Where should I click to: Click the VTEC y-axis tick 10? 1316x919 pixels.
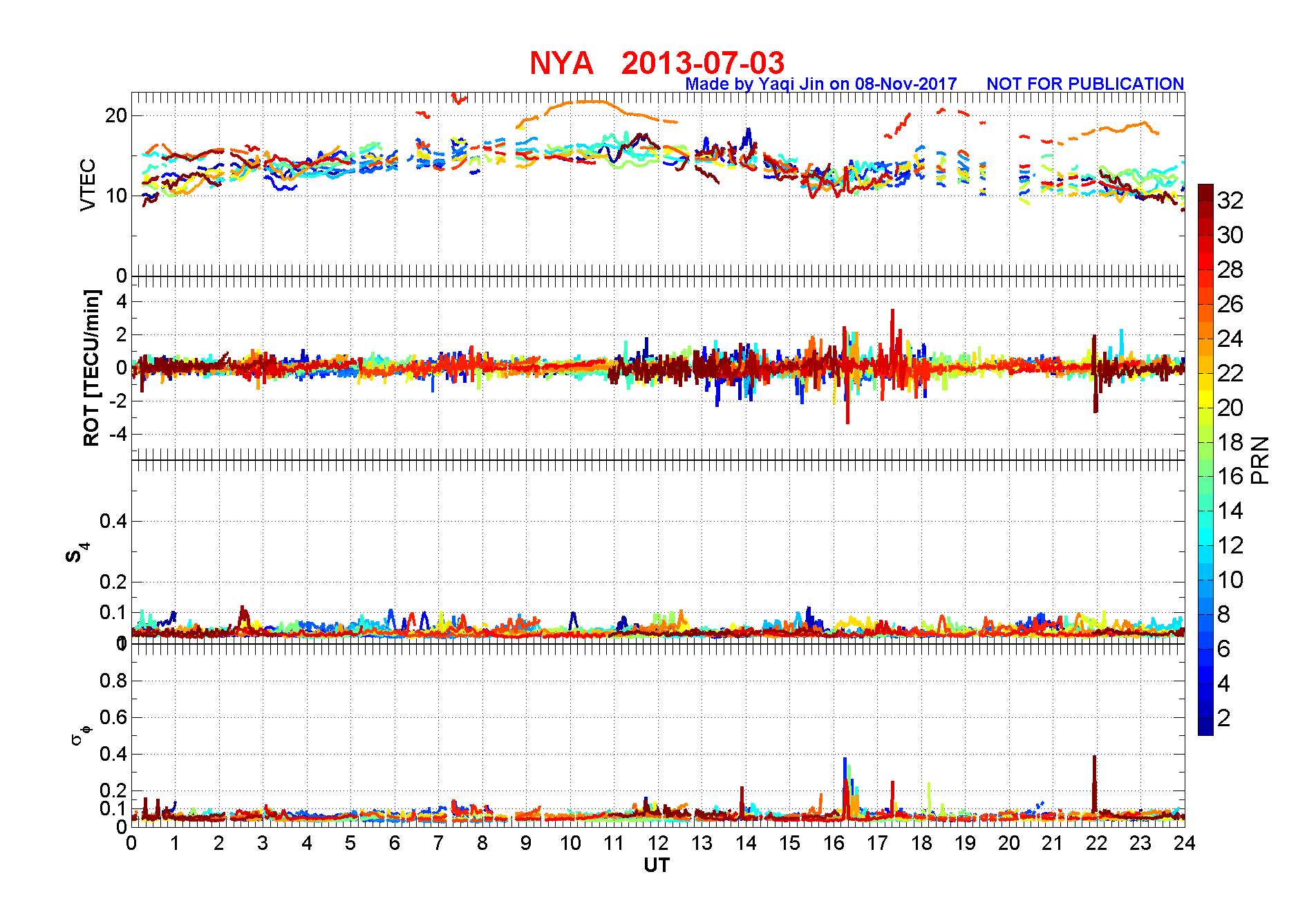click(x=116, y=196)
